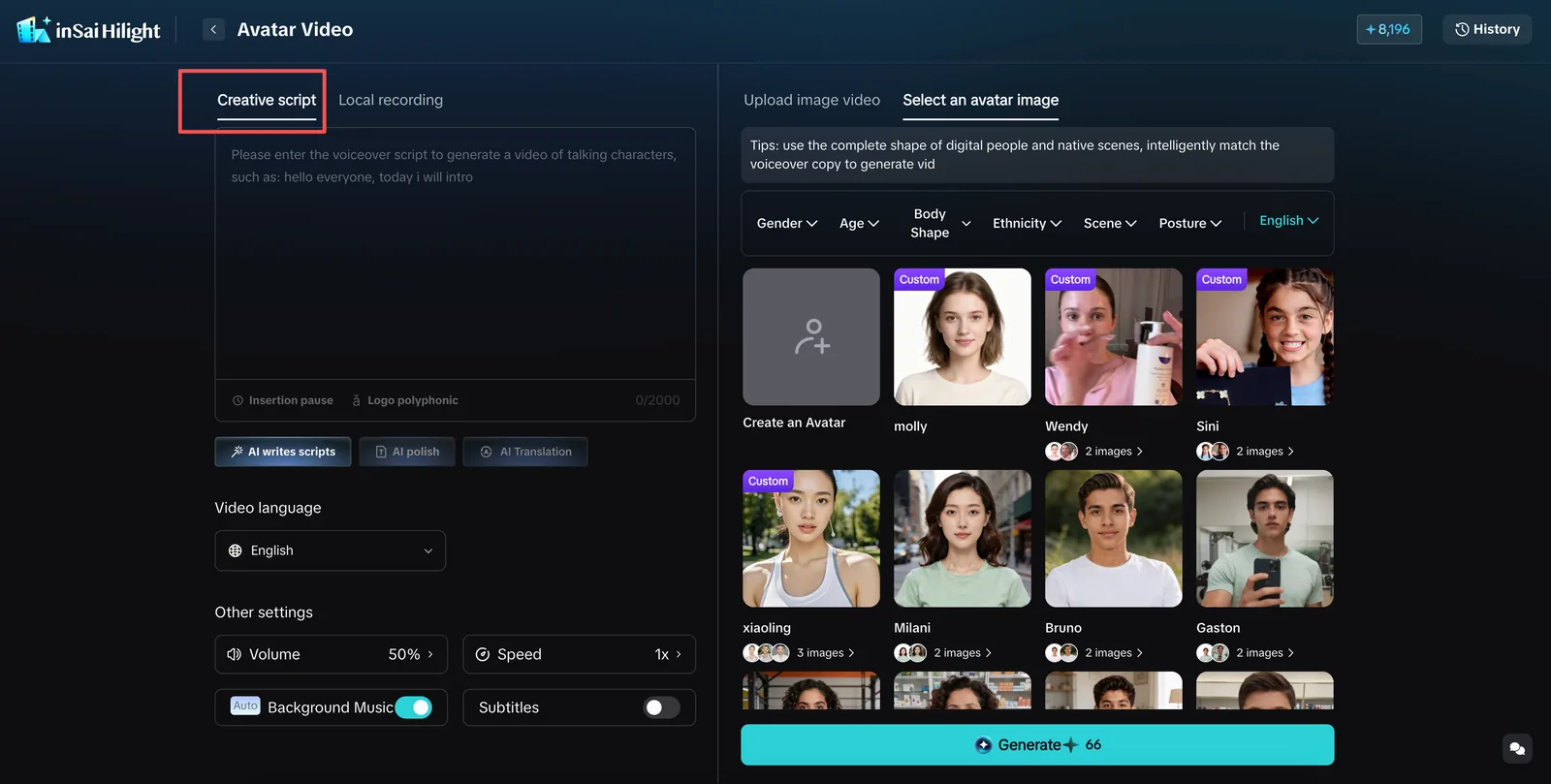Image resolution: width=1551 pixels, height=784 pixels.
Task: Click the Custom badge on molly
Action: pyautogui.click(x=919, y=279)
